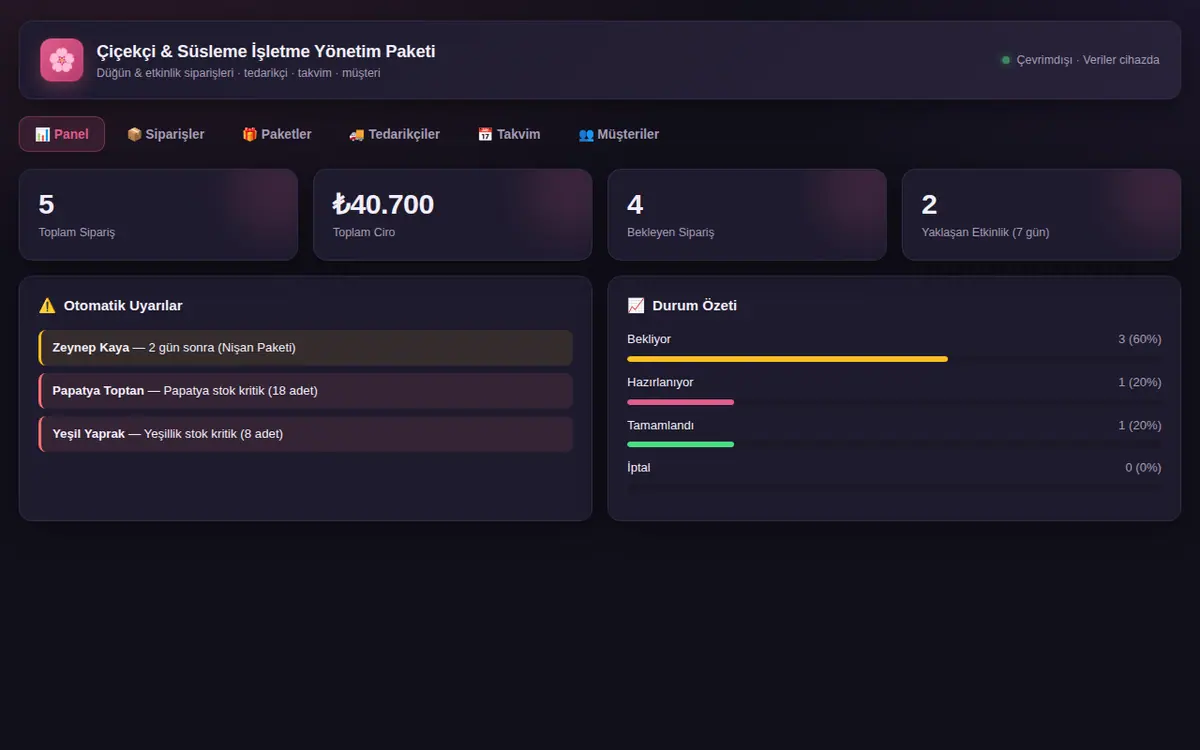Screen dimensions: 1200x750
Task: Click the Toplam Ciro stat card
Action: click(453, 215)
